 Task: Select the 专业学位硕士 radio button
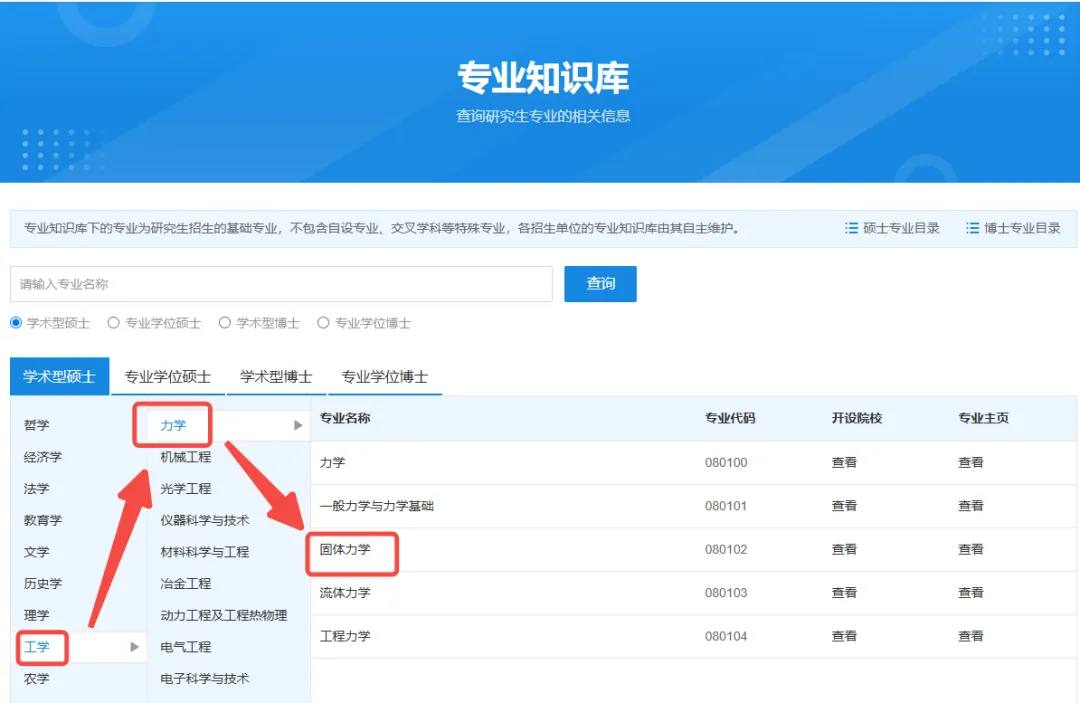(114, 323)
